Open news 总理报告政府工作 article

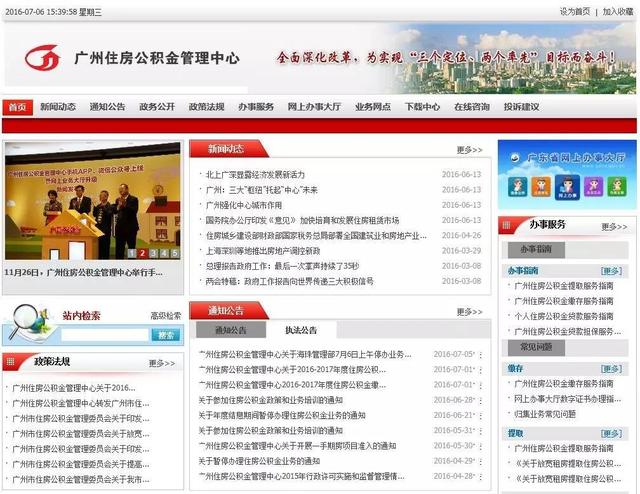(x=282, y=266)
